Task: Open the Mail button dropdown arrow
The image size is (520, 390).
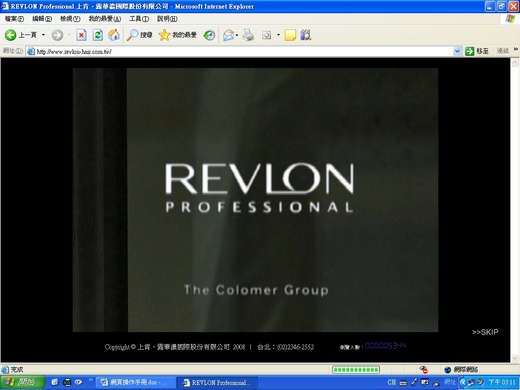Action: [x=237, y=35]
